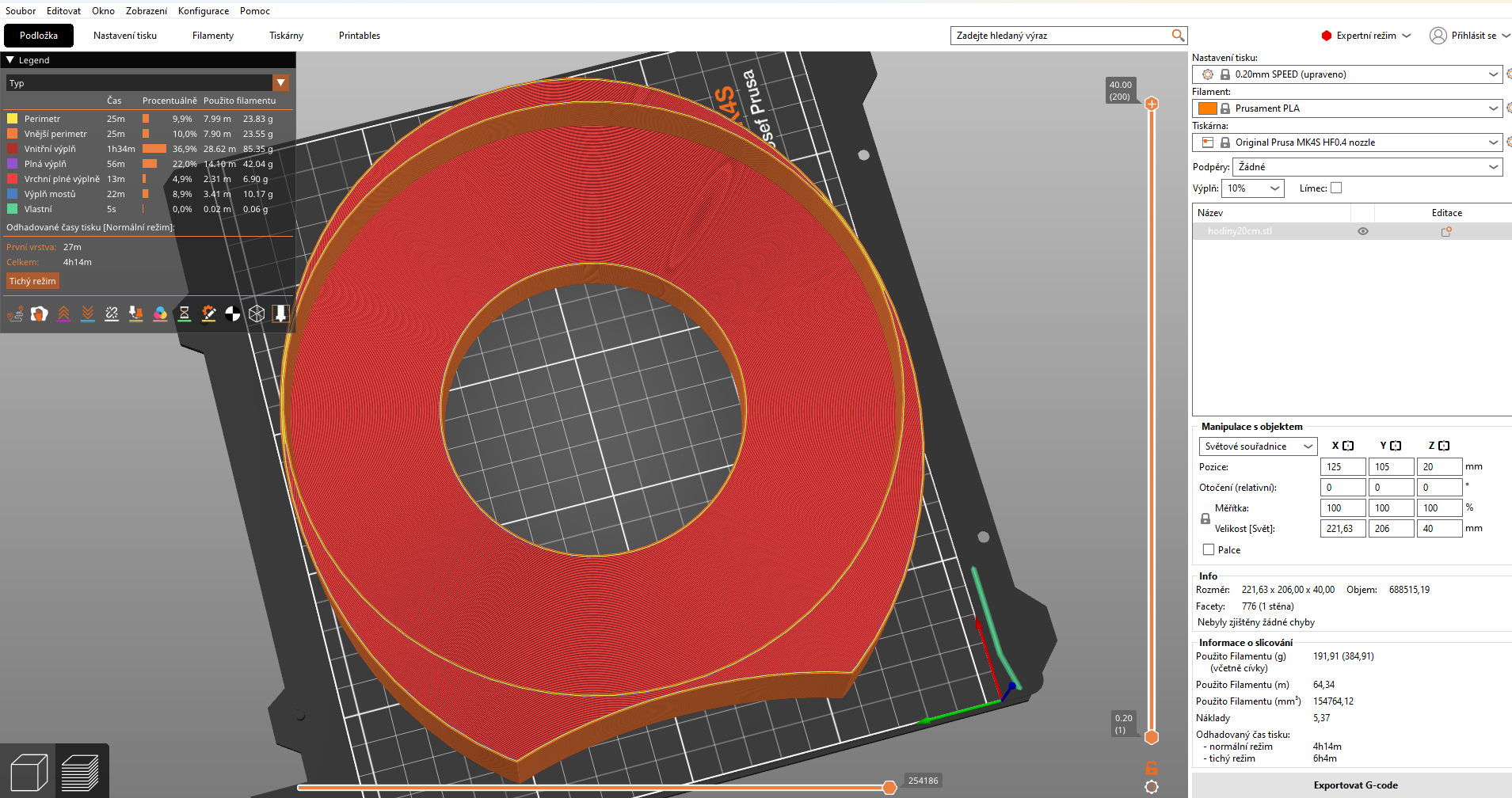Click Tichý režim button
The image size is (1512, 798).
32,281
